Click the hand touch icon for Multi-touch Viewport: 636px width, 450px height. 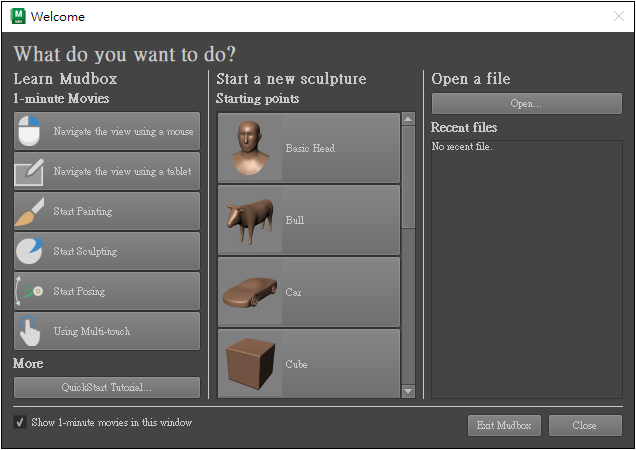pos(29,331)
